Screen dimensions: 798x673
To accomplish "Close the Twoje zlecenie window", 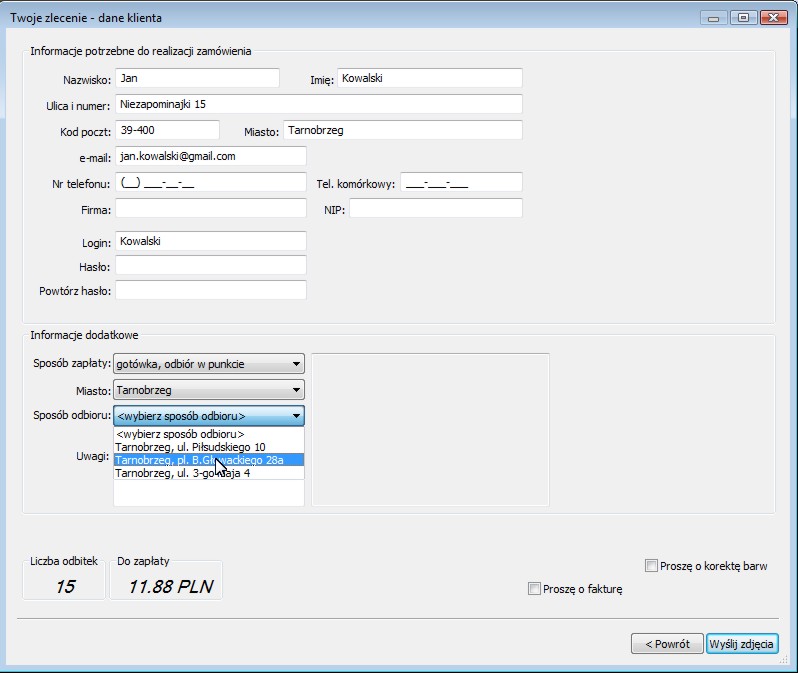I will click(x=770, y=18).
